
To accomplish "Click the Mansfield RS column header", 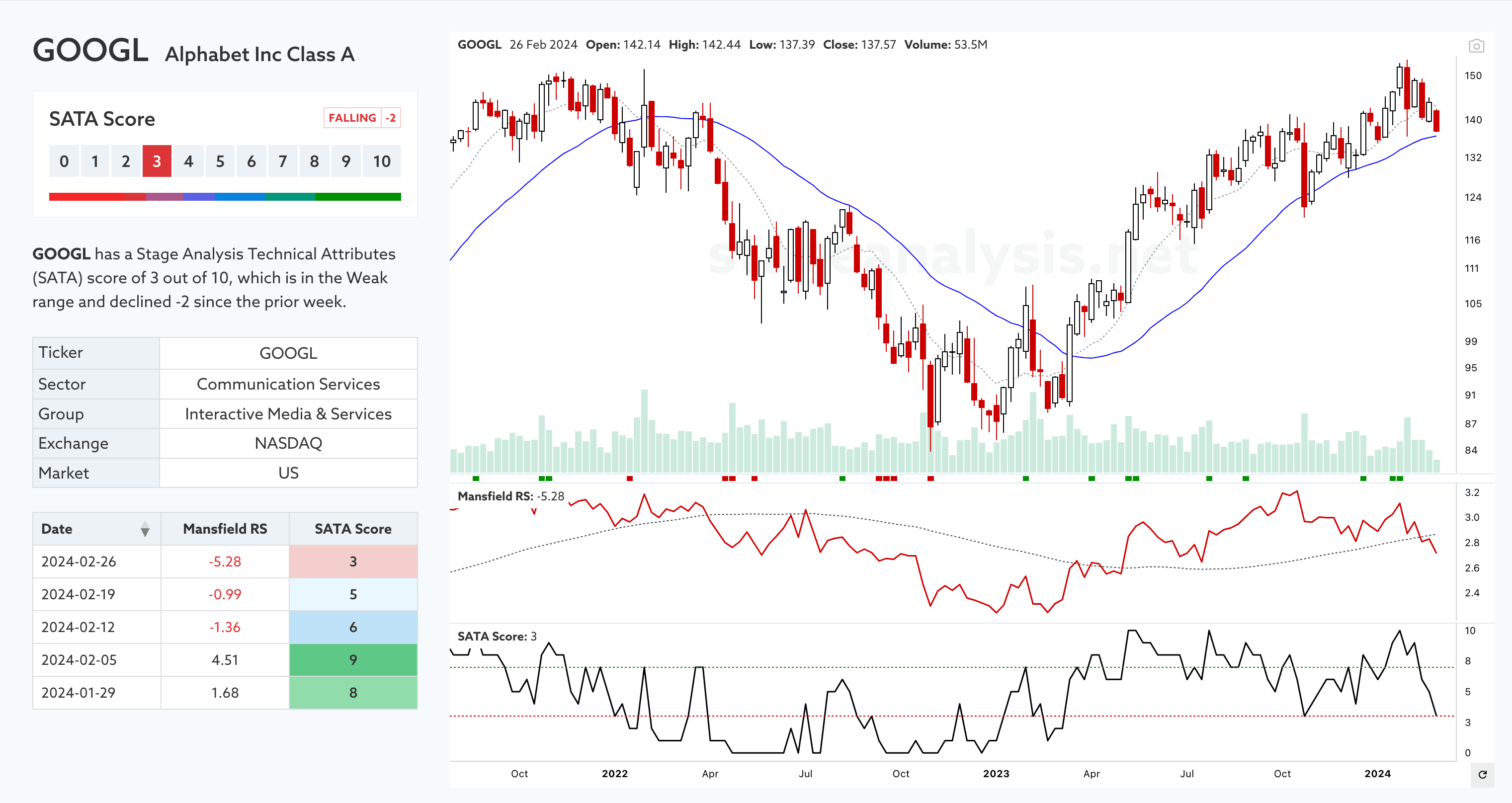I will (225, 529).
